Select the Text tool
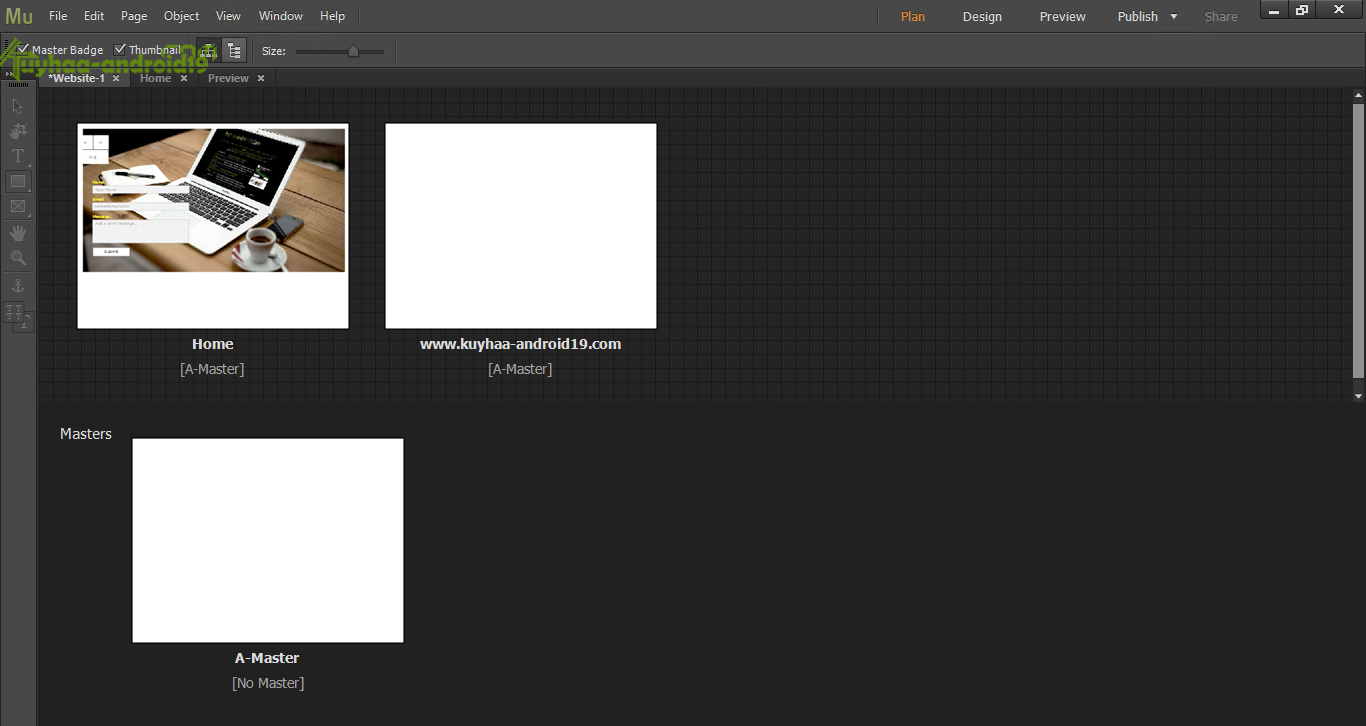 [17, 156]
